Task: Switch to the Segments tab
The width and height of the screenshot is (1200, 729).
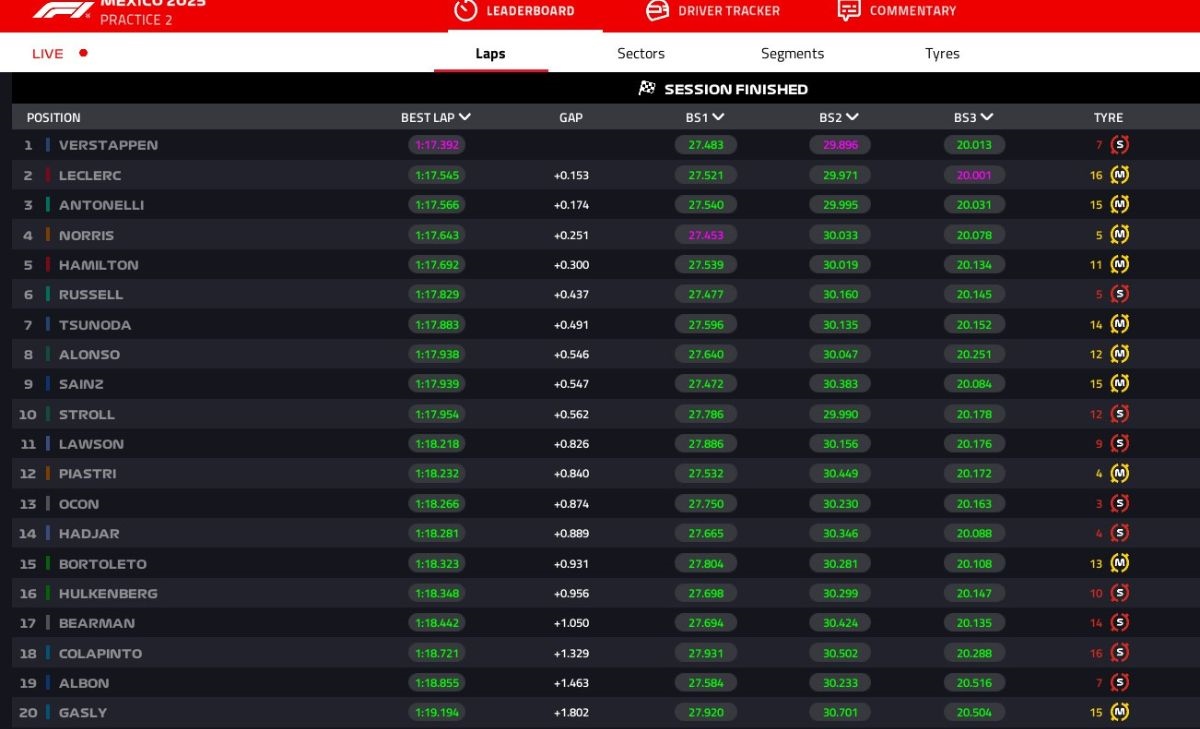Action: [x=792, y=54]
